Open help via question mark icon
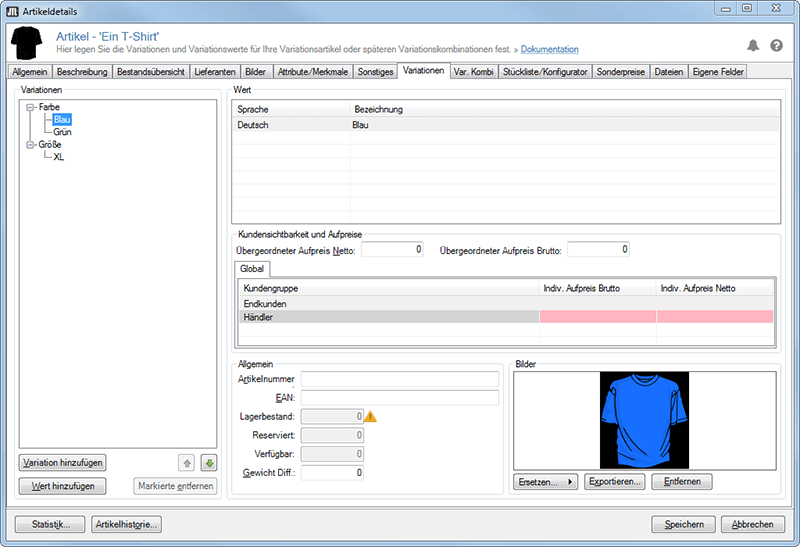This screenshot has width=800, height=547. [776, 45]
